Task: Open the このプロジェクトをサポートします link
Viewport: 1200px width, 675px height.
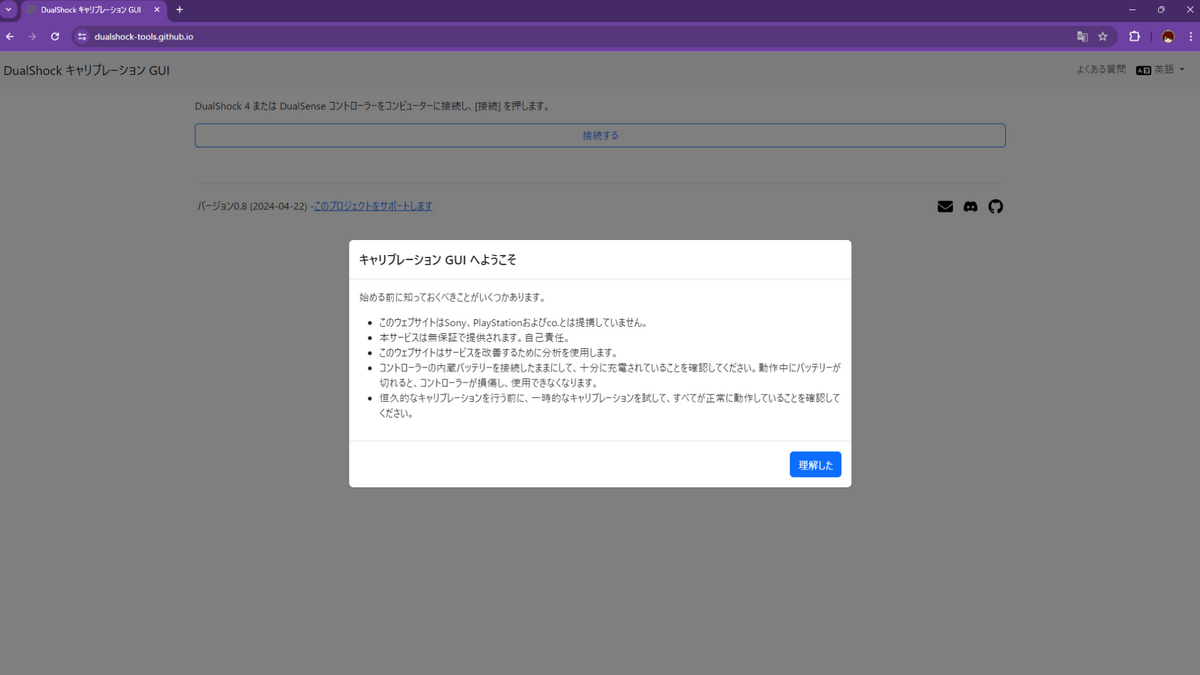Action: point(372,205)
